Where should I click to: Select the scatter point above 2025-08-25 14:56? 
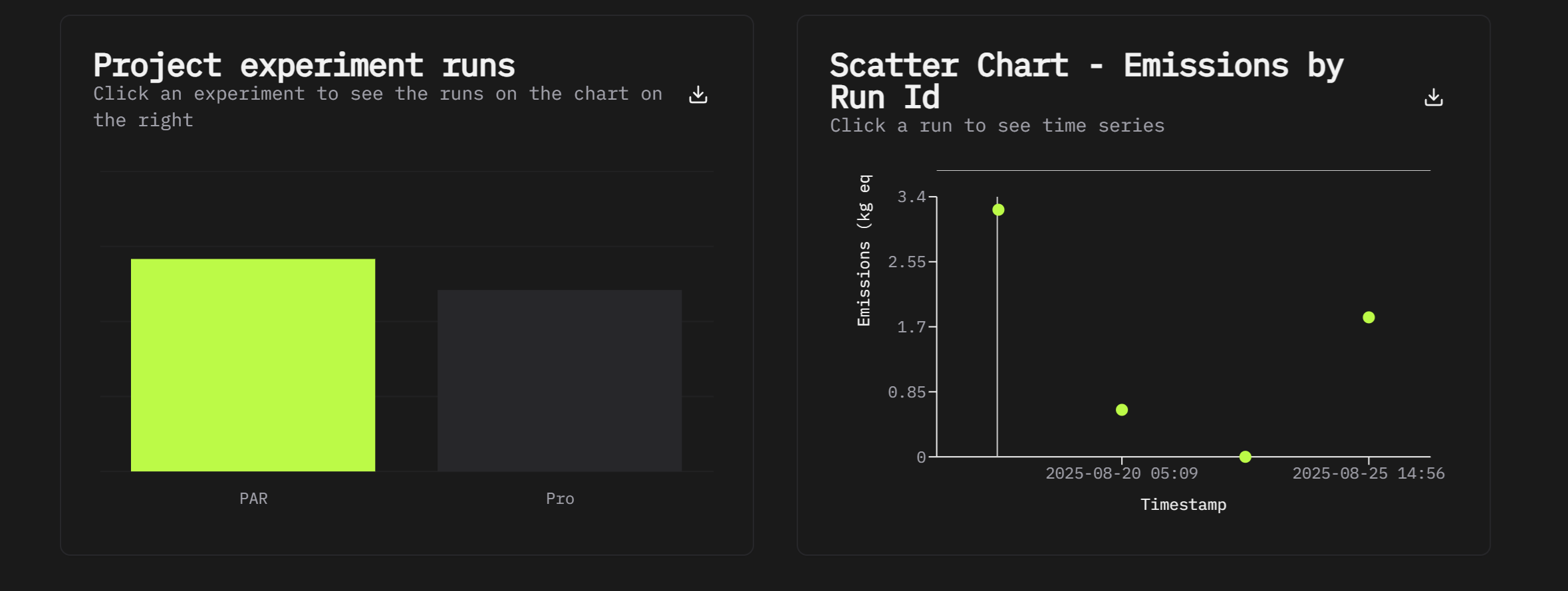pos(1369,318)
